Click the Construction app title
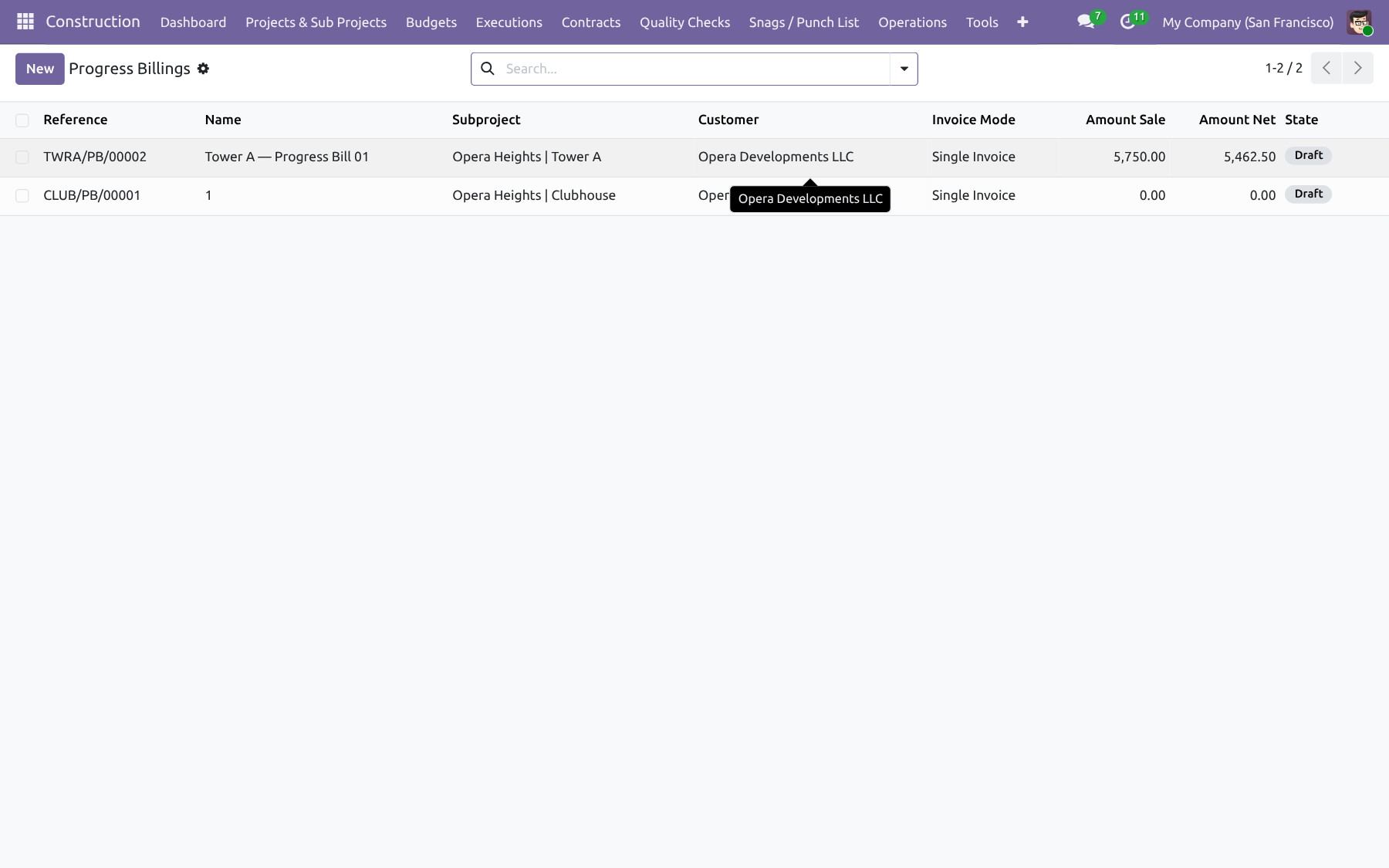The width and height of the screenshot is (1389, 868). 93,22
